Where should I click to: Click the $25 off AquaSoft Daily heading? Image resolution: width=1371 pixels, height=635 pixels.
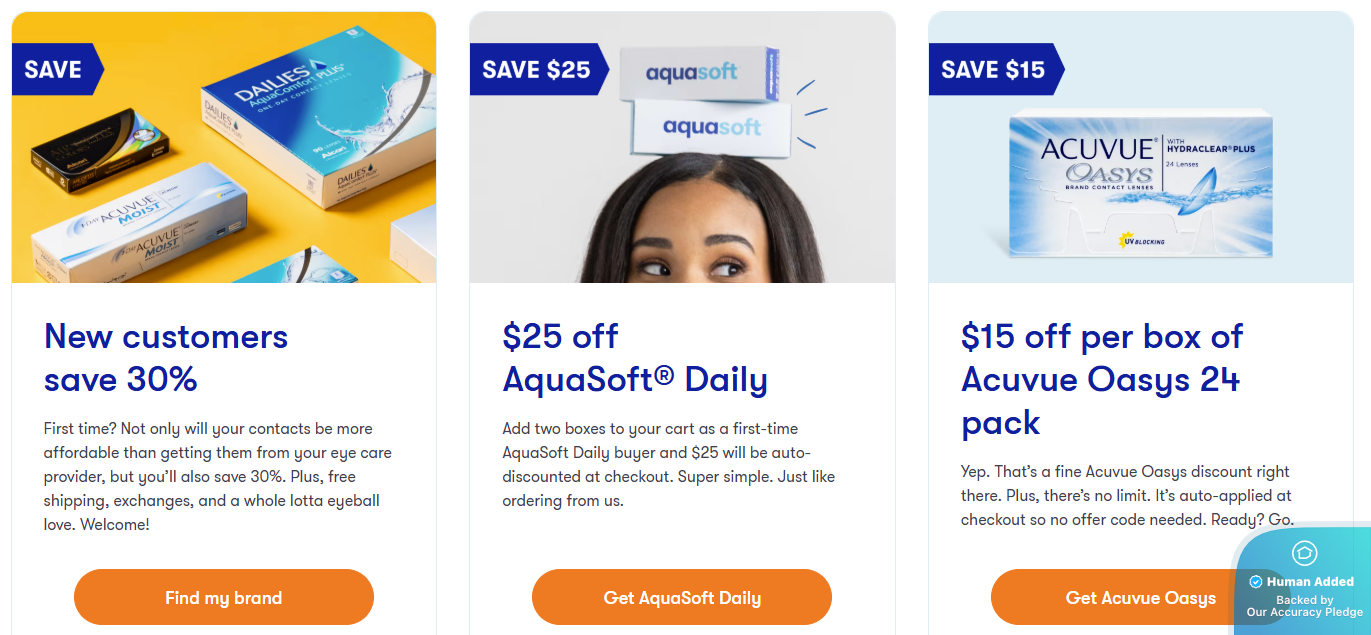click(x=635, y=357)
